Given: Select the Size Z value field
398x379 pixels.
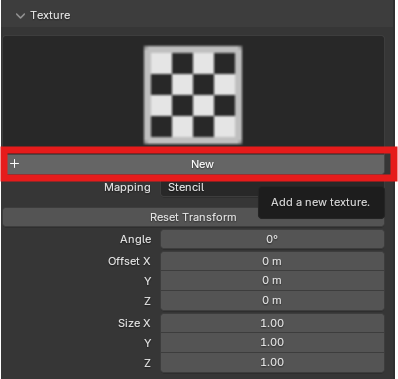Looking at the screenshot, I should [x=272, y=362].
